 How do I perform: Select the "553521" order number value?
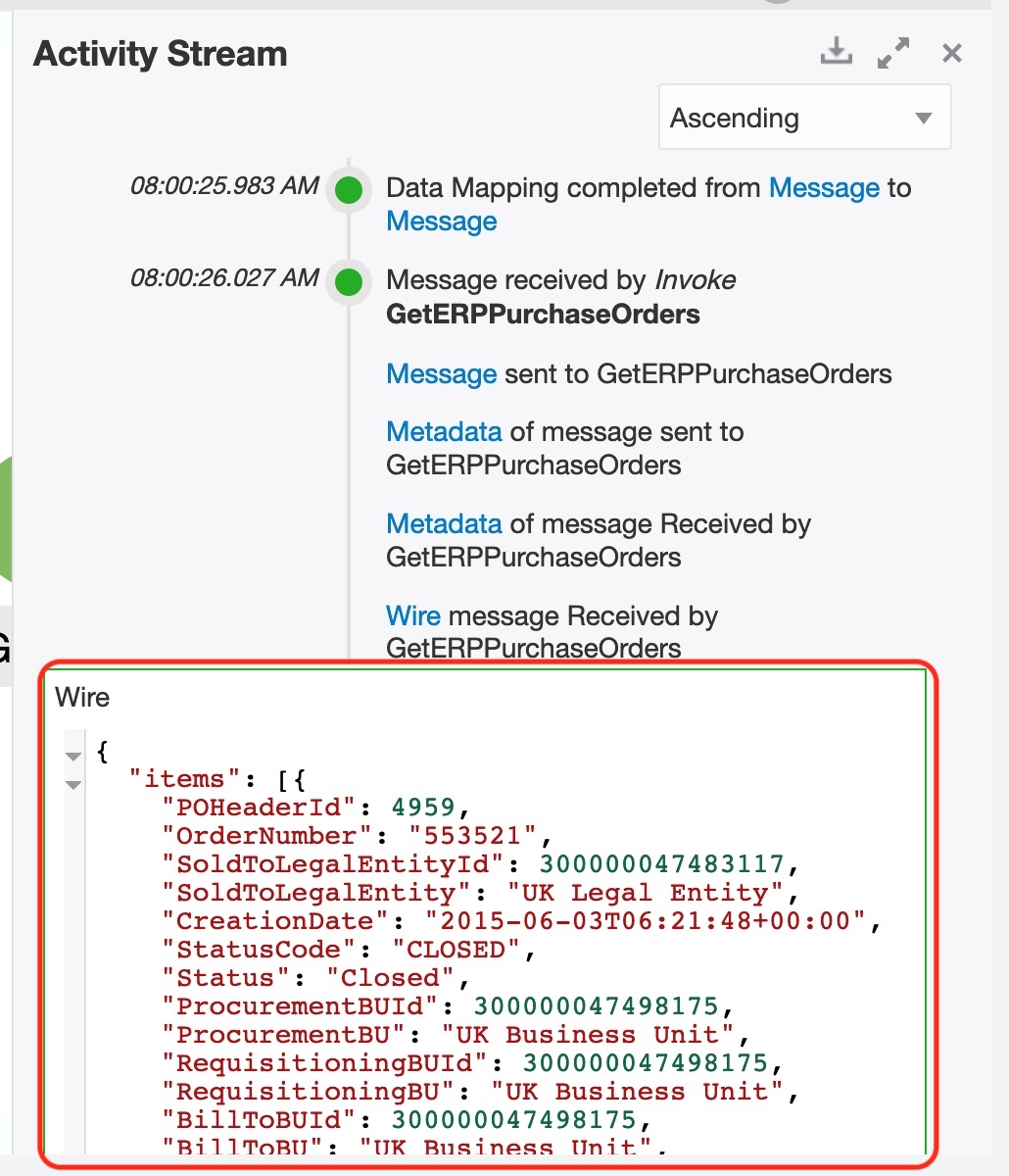coord(474,836)
